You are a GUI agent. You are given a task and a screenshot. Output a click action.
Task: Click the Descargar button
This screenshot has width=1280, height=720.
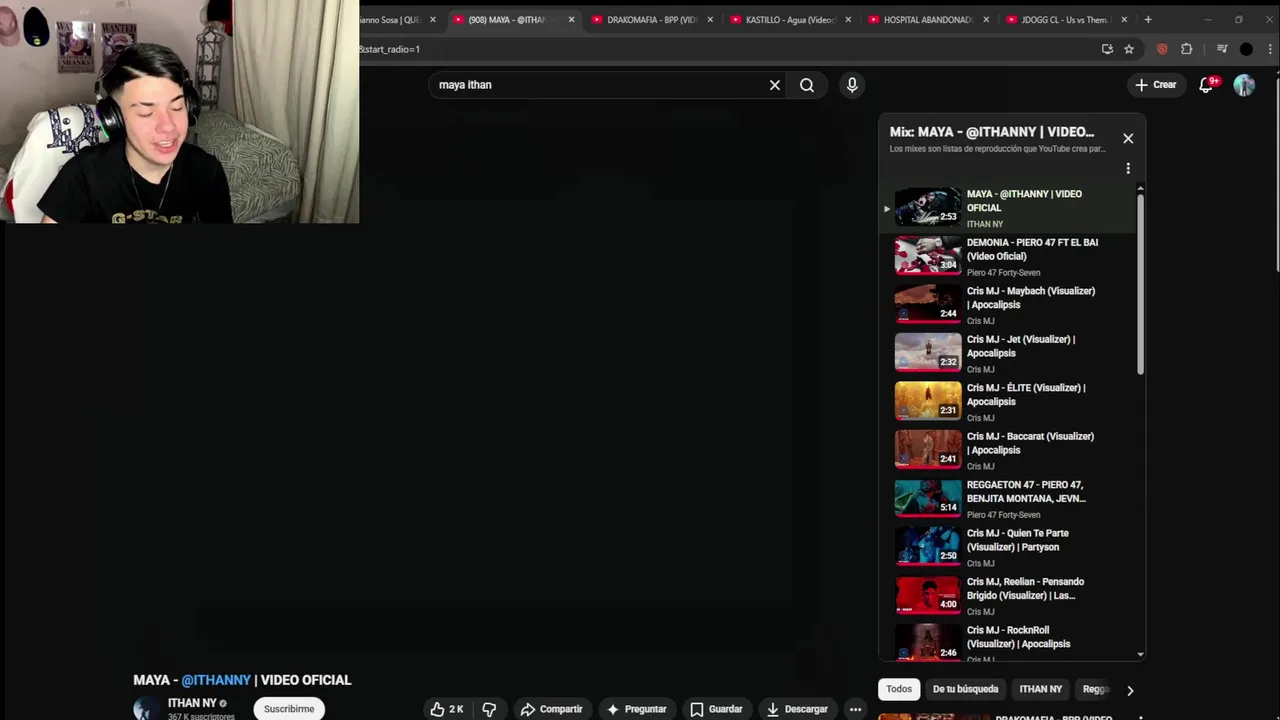point(797,709)
